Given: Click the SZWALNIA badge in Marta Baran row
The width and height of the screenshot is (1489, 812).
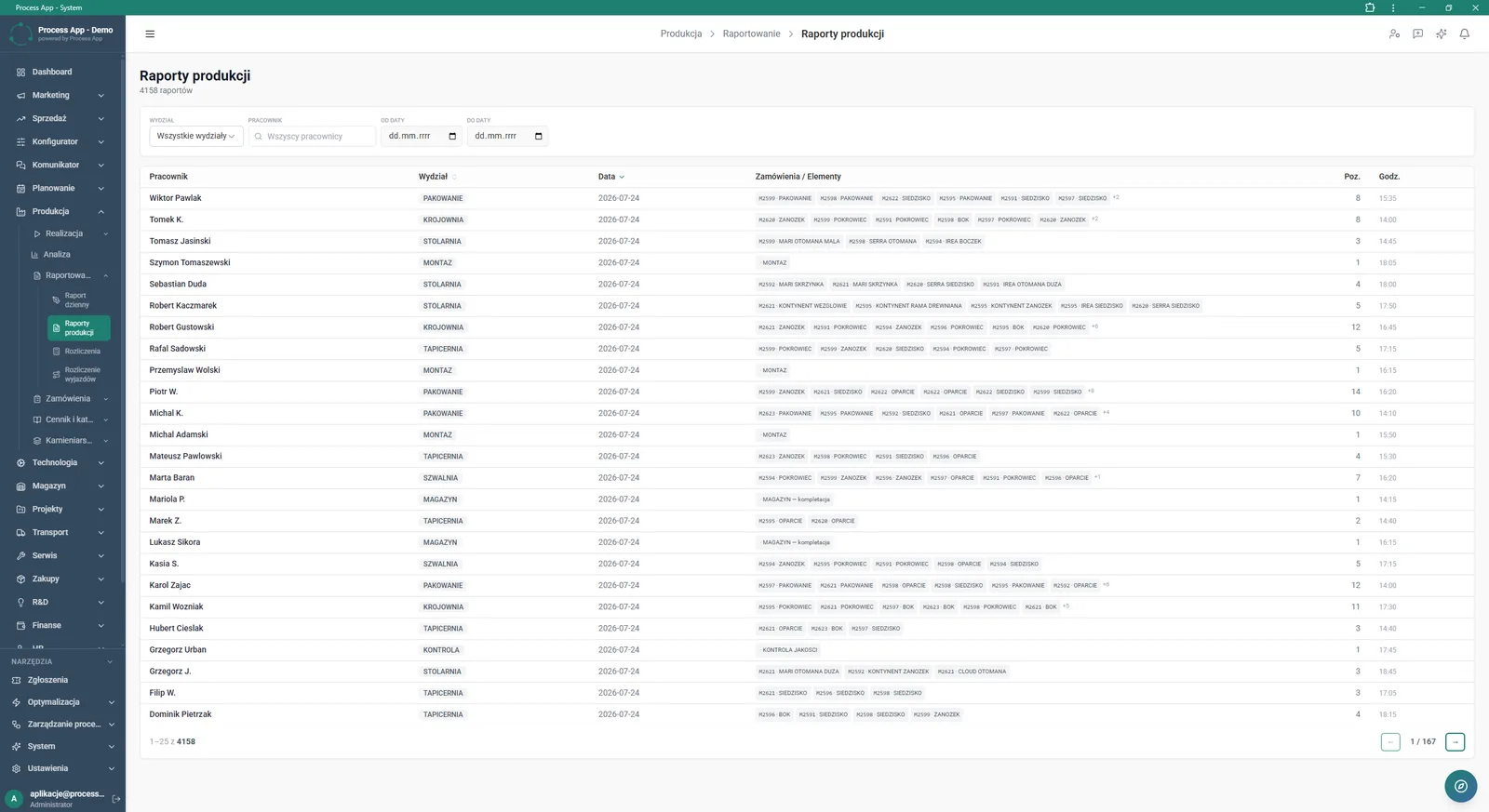Looking at the screenshot, I should pos(440,478).
